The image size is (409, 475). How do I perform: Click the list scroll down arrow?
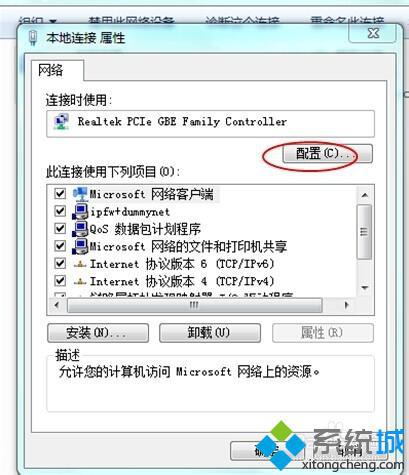365,288
